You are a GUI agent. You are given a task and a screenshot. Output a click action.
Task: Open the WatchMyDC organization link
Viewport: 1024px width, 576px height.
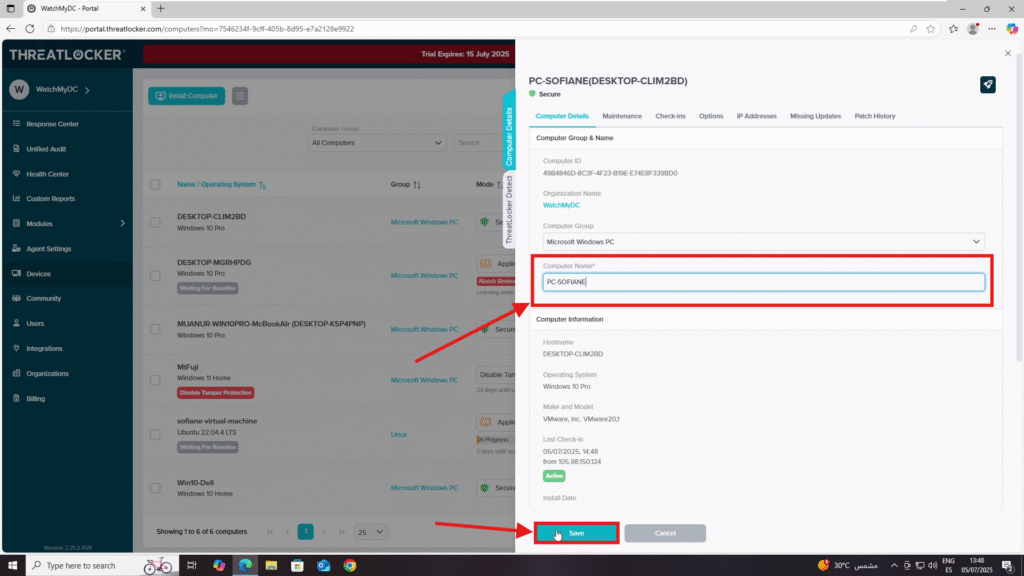(x=561, y=205)
